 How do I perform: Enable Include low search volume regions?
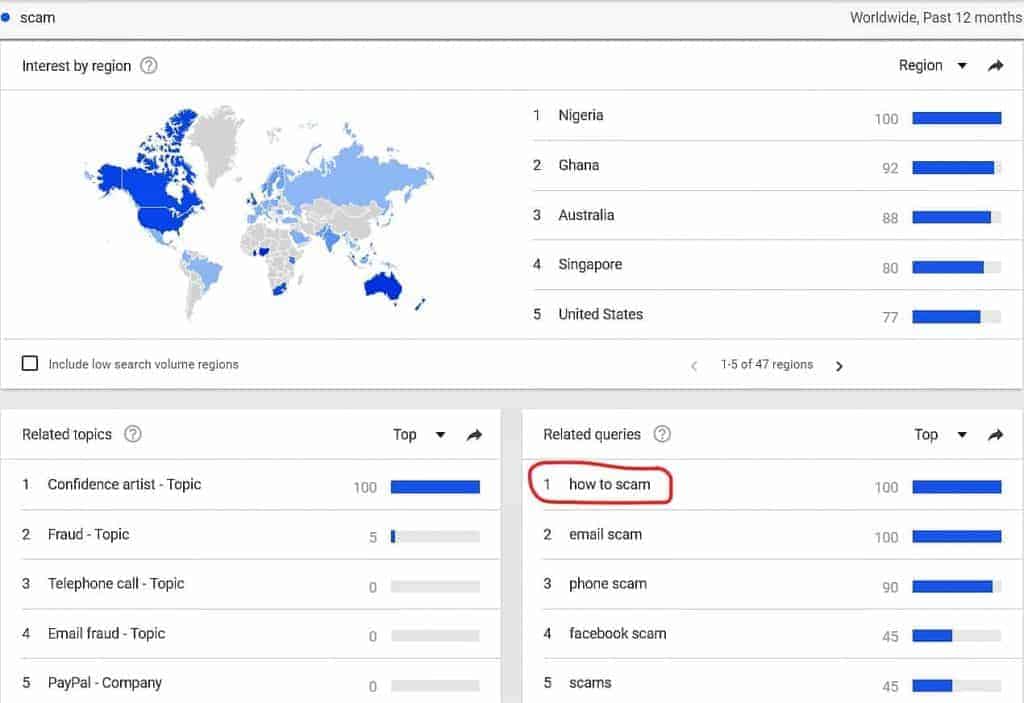(30, 364)
